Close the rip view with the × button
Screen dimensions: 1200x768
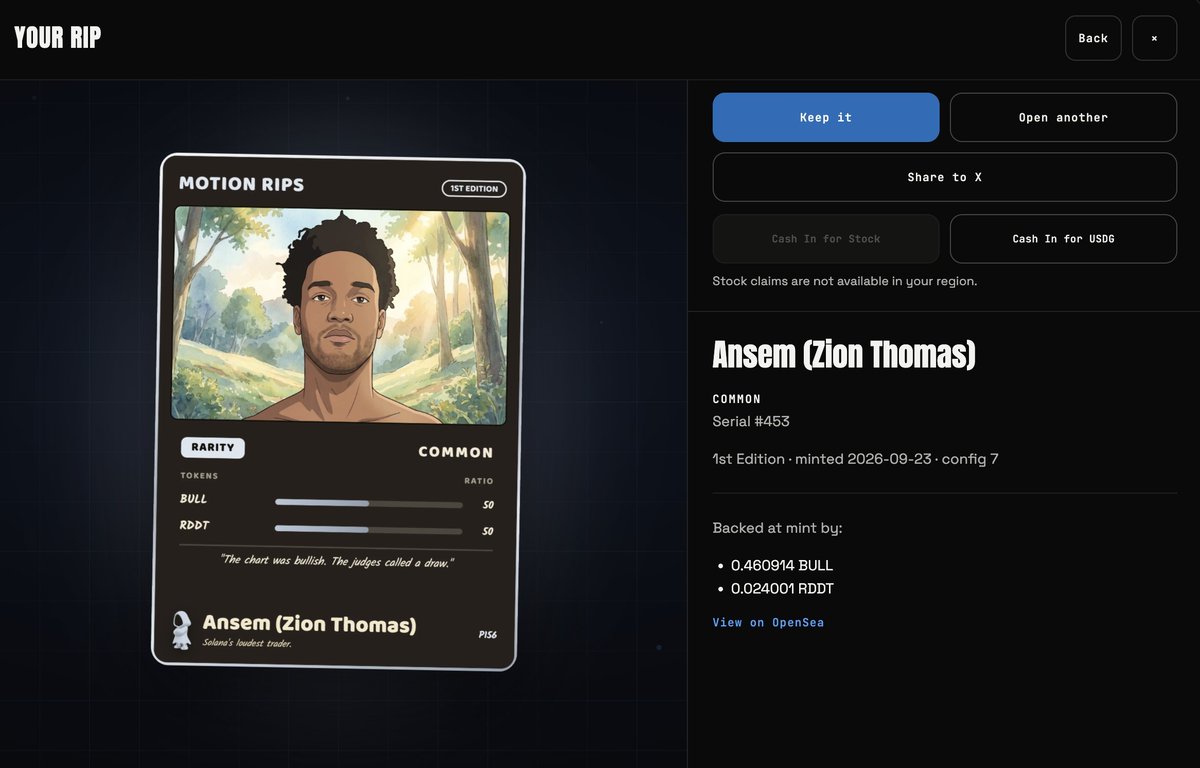(x=1154, y=38)
